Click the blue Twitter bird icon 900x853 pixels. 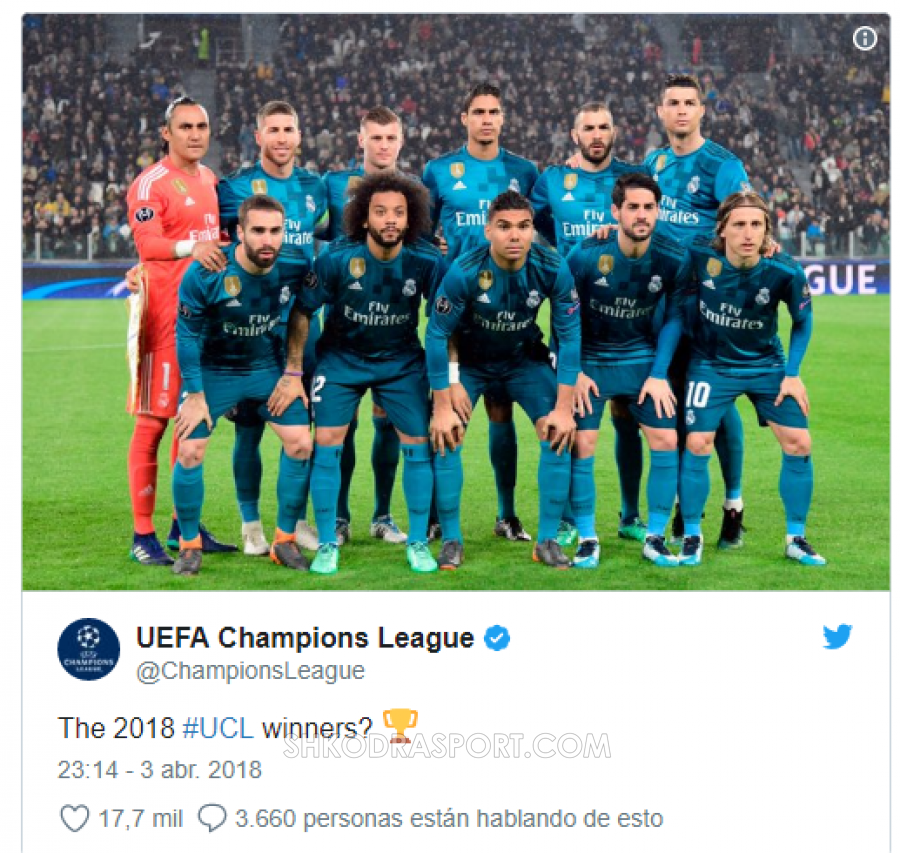(837, 637)
